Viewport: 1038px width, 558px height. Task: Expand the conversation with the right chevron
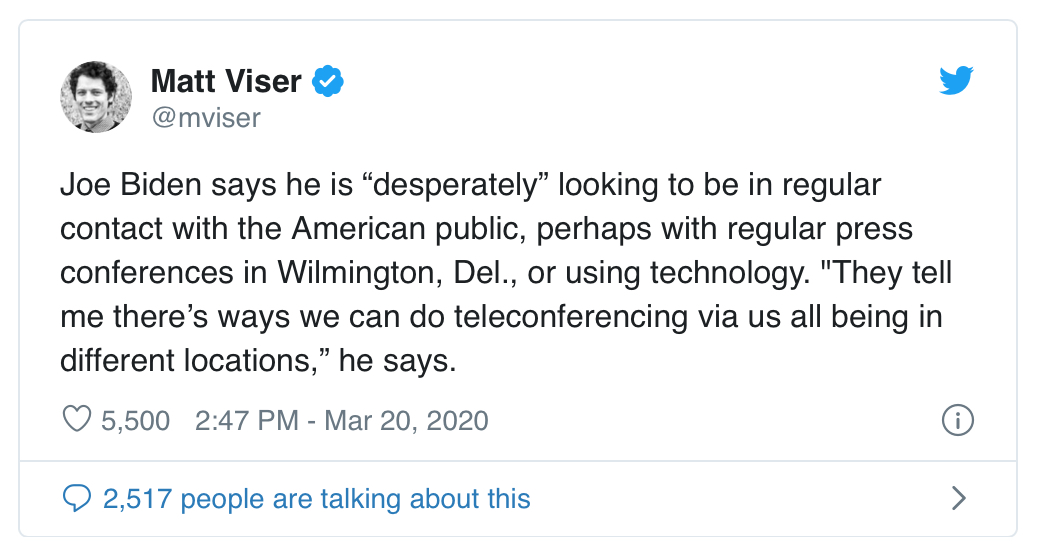(959, 498)
